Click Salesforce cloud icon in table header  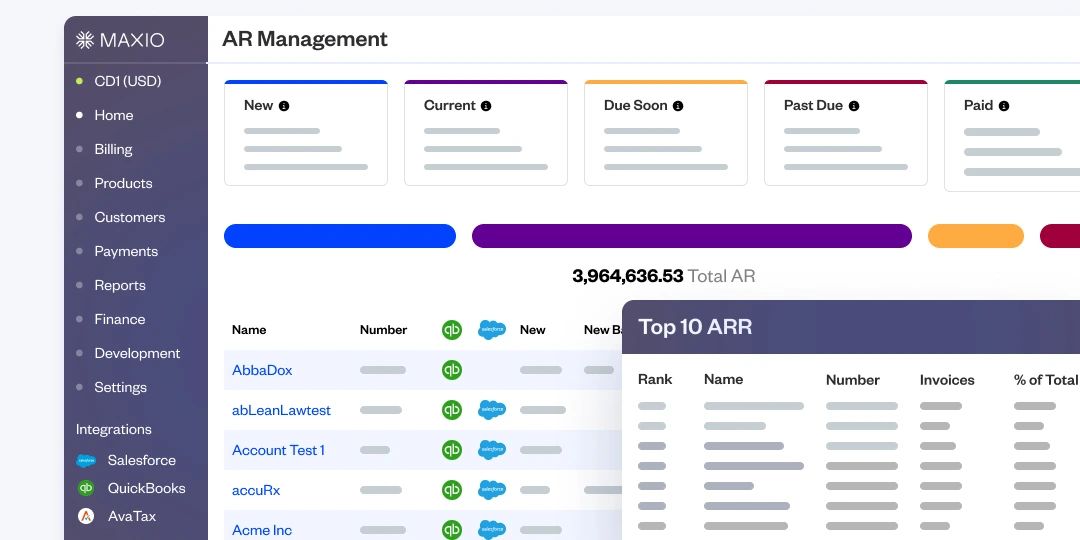492,330
